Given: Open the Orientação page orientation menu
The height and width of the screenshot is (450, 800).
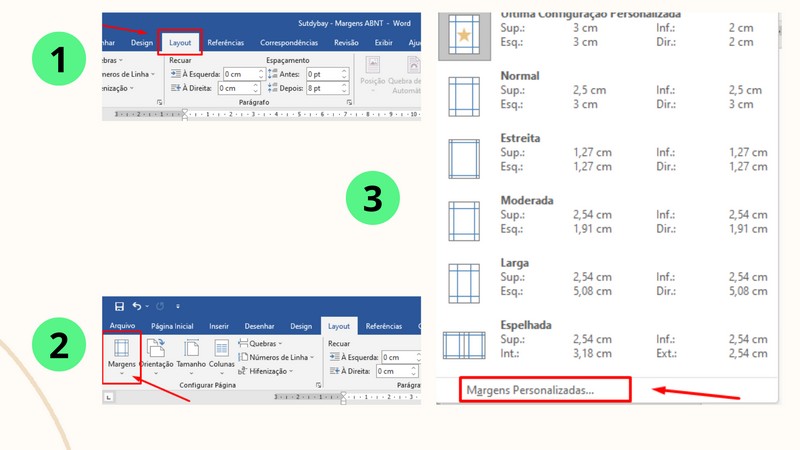Looking at the screenshot, I should pyautogui.click(x=156, y=357).
